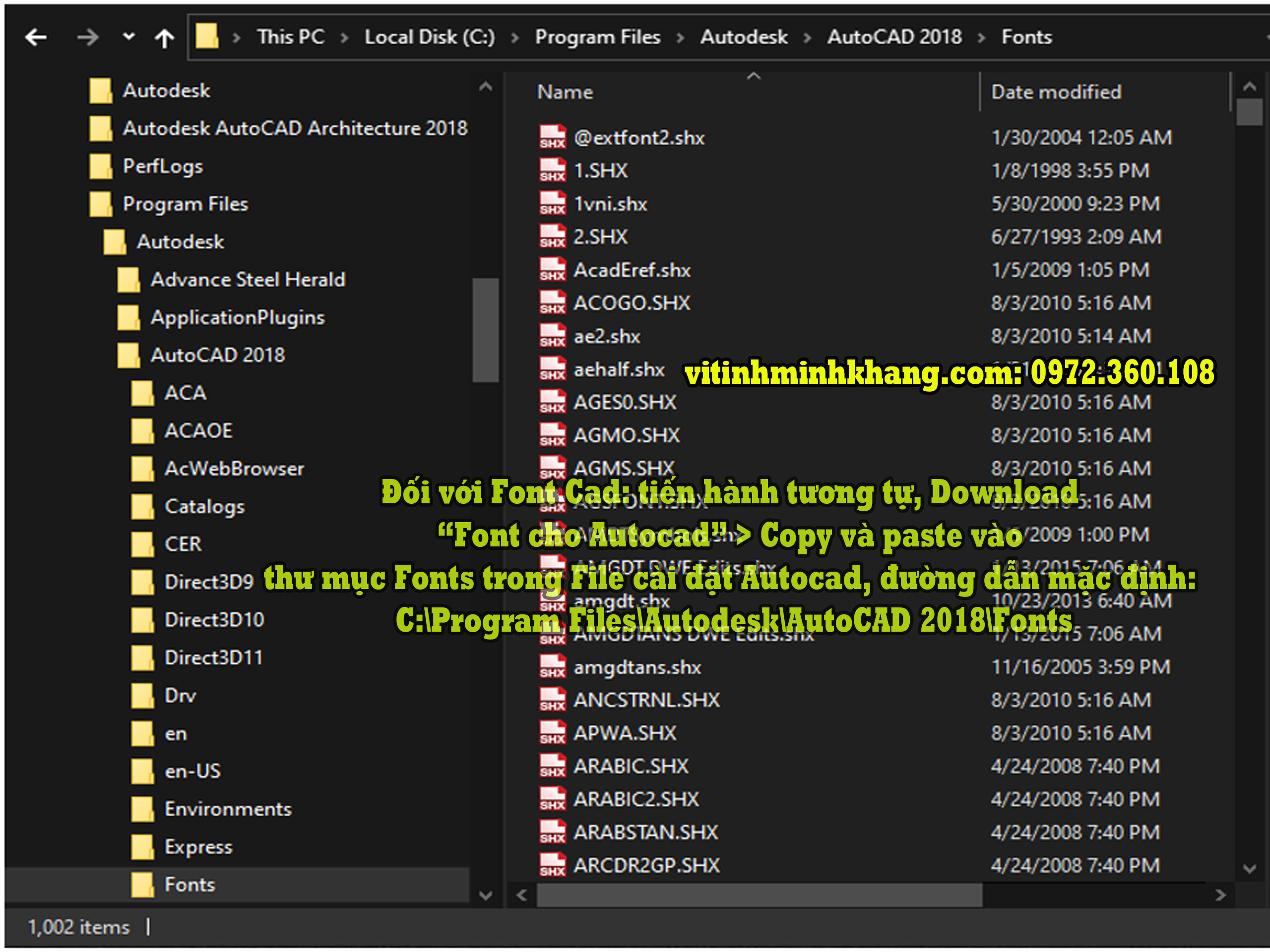
Task: Select Fonts breadcrumb segment
Action: (1026, 37)
